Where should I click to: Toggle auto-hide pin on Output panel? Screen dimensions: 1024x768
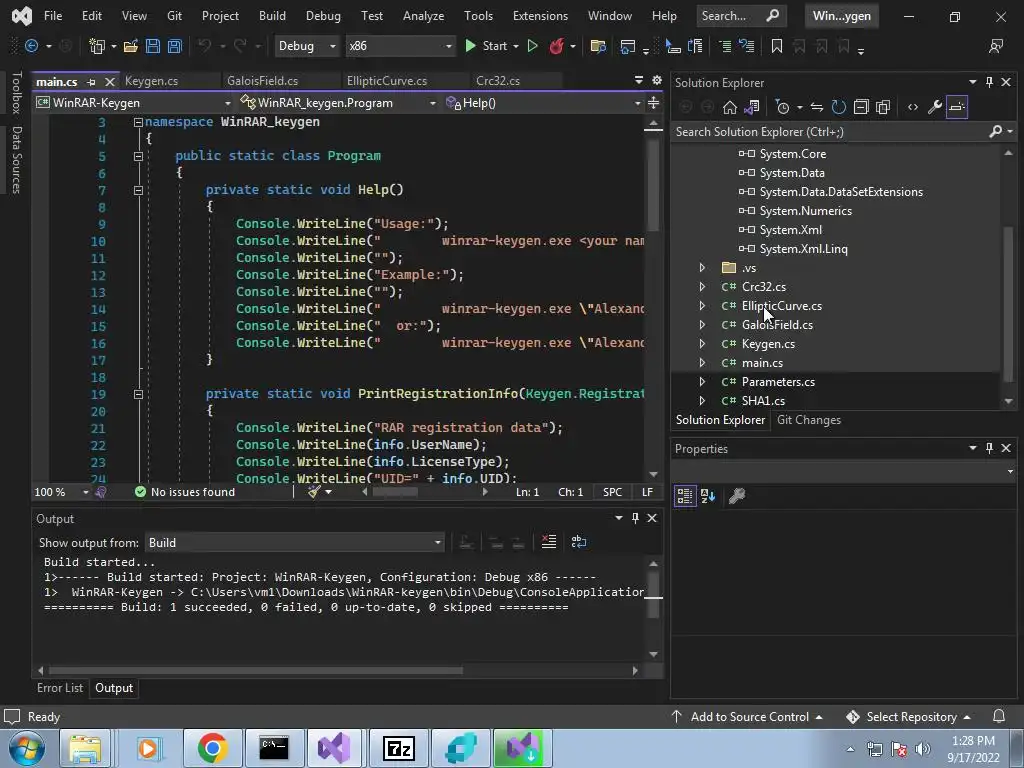tap(635, 518)
